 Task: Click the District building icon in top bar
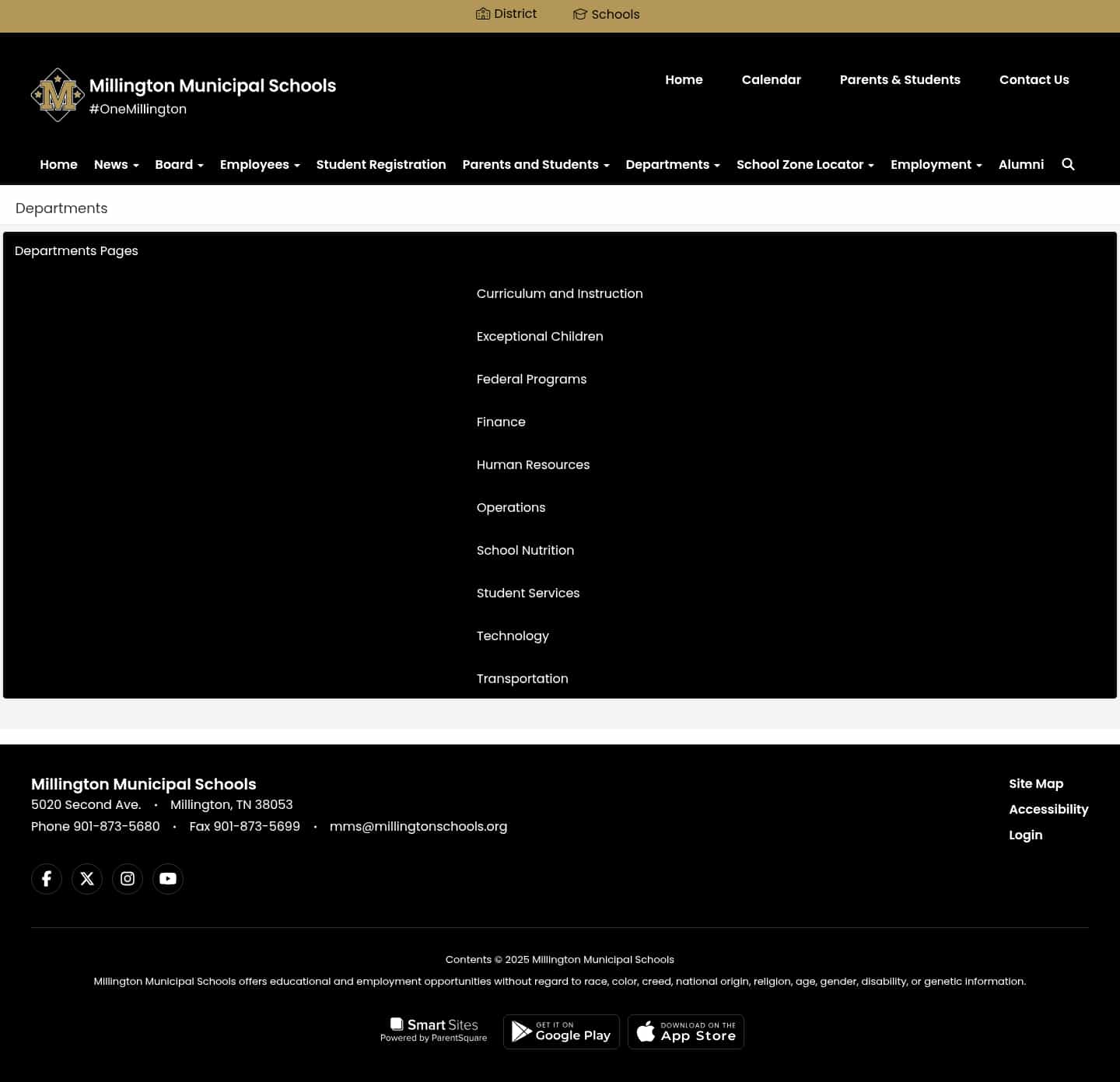coord(483,14)
